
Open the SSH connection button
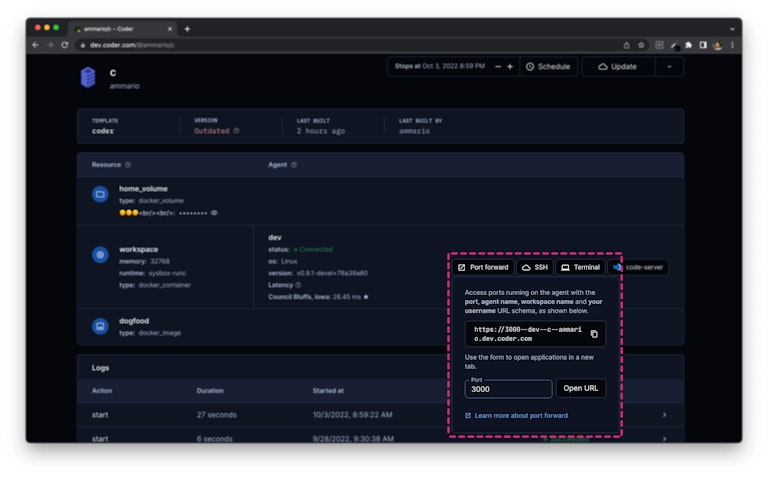(535, 267)
